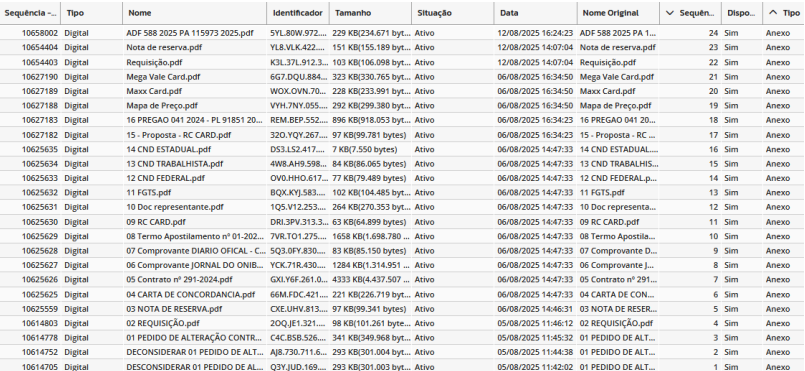Select 14 CND ESTADUAL.pdf in Nome column
The width and height of the screenshot is (805, 371).
click(168, 149)
